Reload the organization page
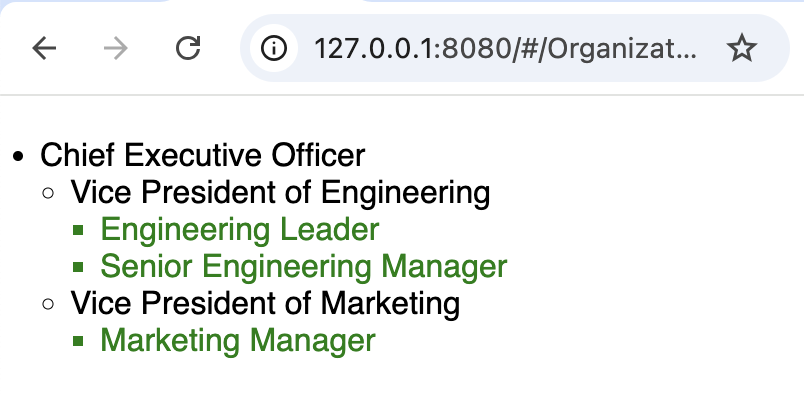The height and width of the screenshot is (394, 804). pyautogui.click(x=188, y=49)
